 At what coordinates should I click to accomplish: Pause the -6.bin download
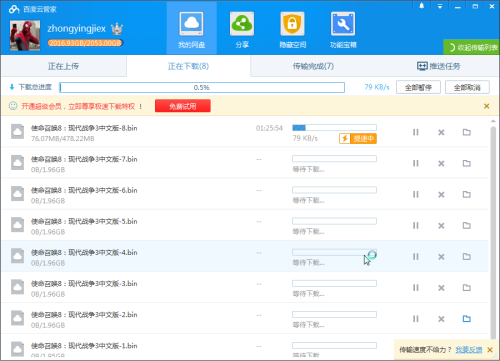click(x=415, y=194)
